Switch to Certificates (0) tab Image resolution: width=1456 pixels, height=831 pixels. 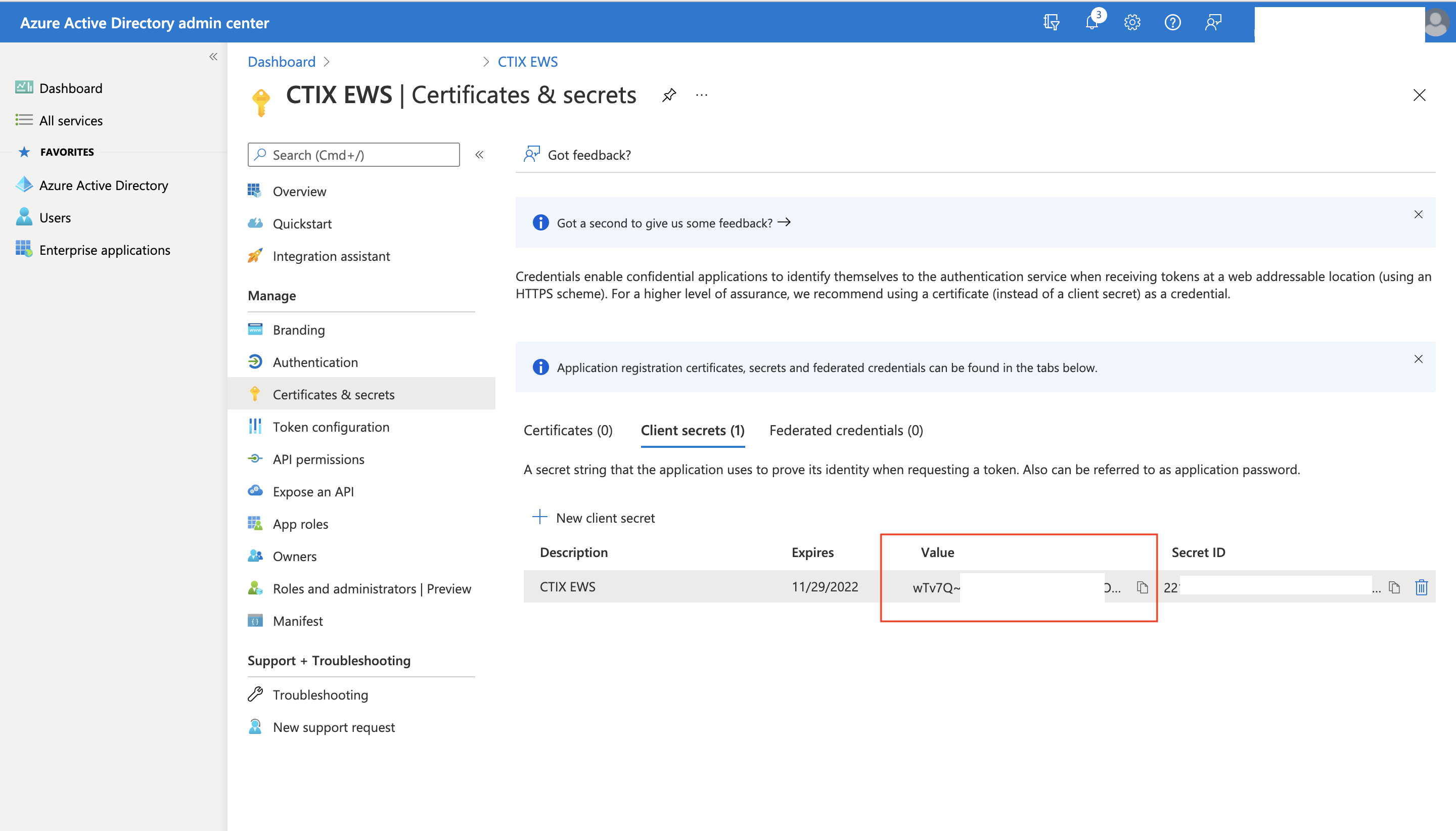568,430
